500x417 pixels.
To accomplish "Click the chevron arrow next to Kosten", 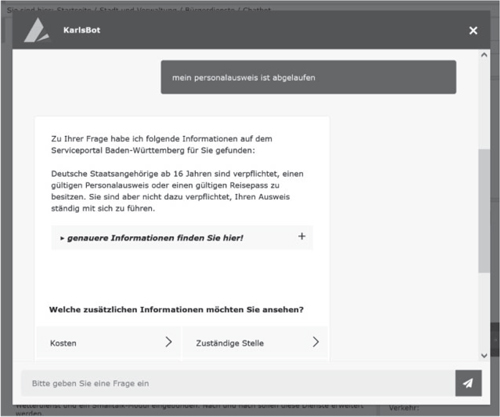I will pos(169,342).
